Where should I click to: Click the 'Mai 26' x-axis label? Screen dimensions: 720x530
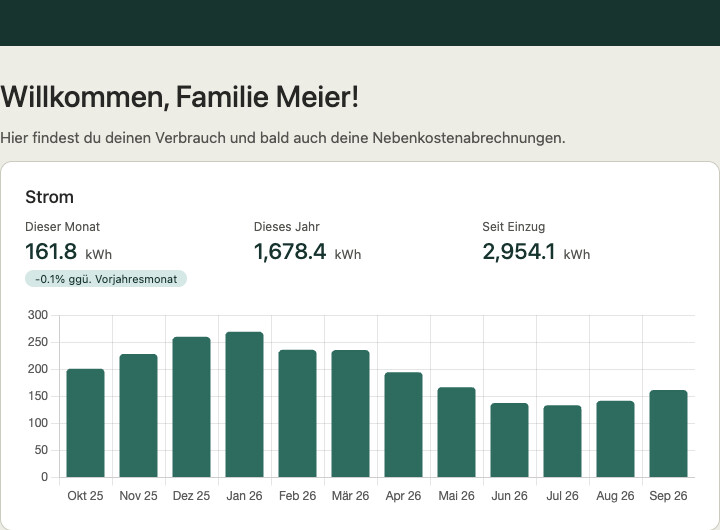(x=456, y=496)
